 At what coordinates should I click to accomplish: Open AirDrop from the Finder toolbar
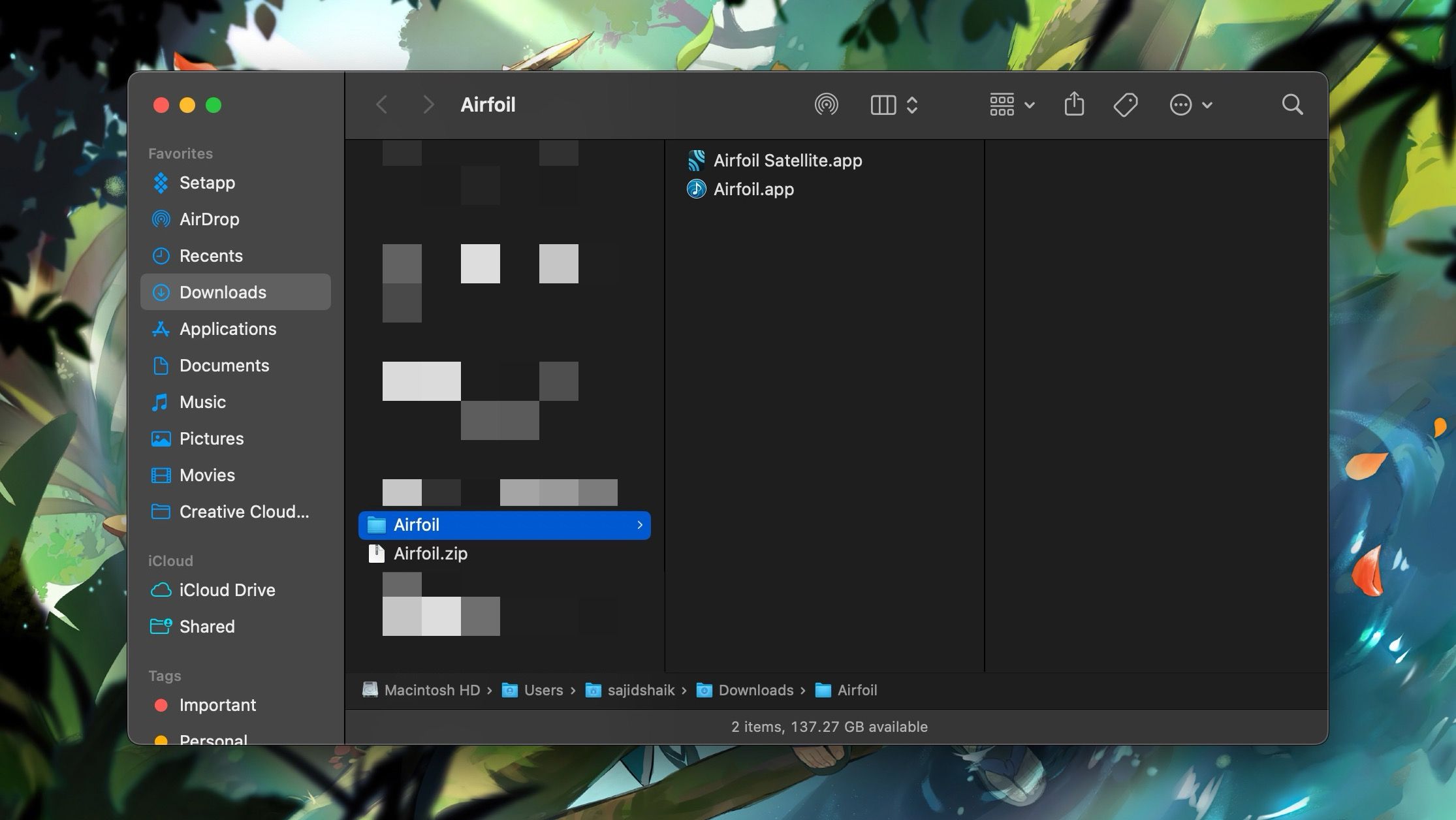pos(827,104)
